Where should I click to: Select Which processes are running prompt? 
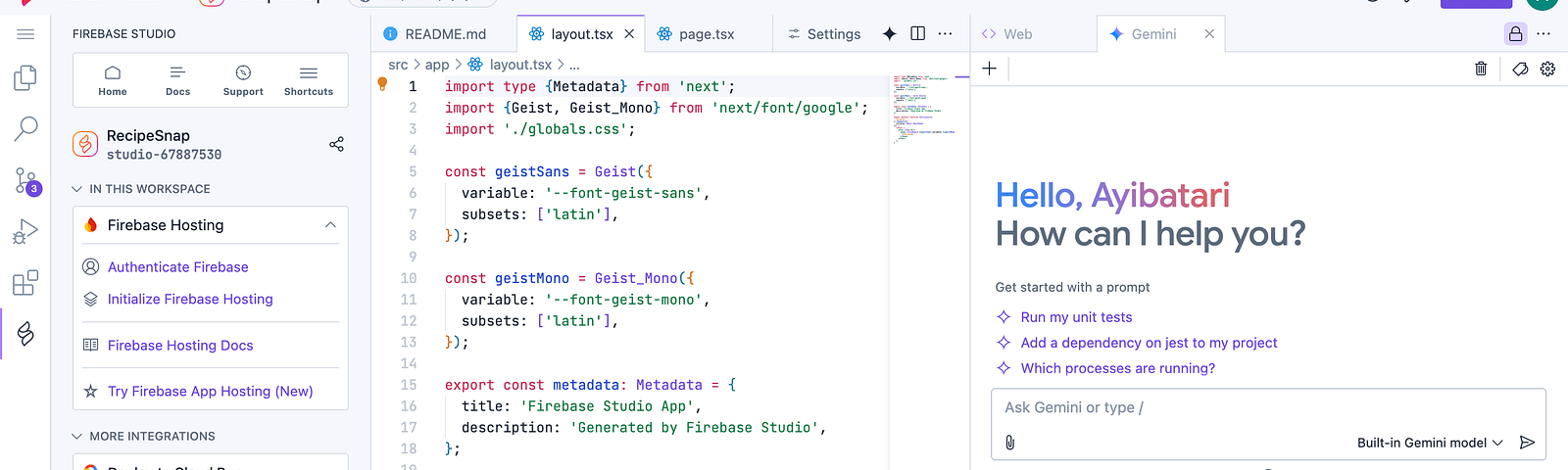[x=1117, y=368]
